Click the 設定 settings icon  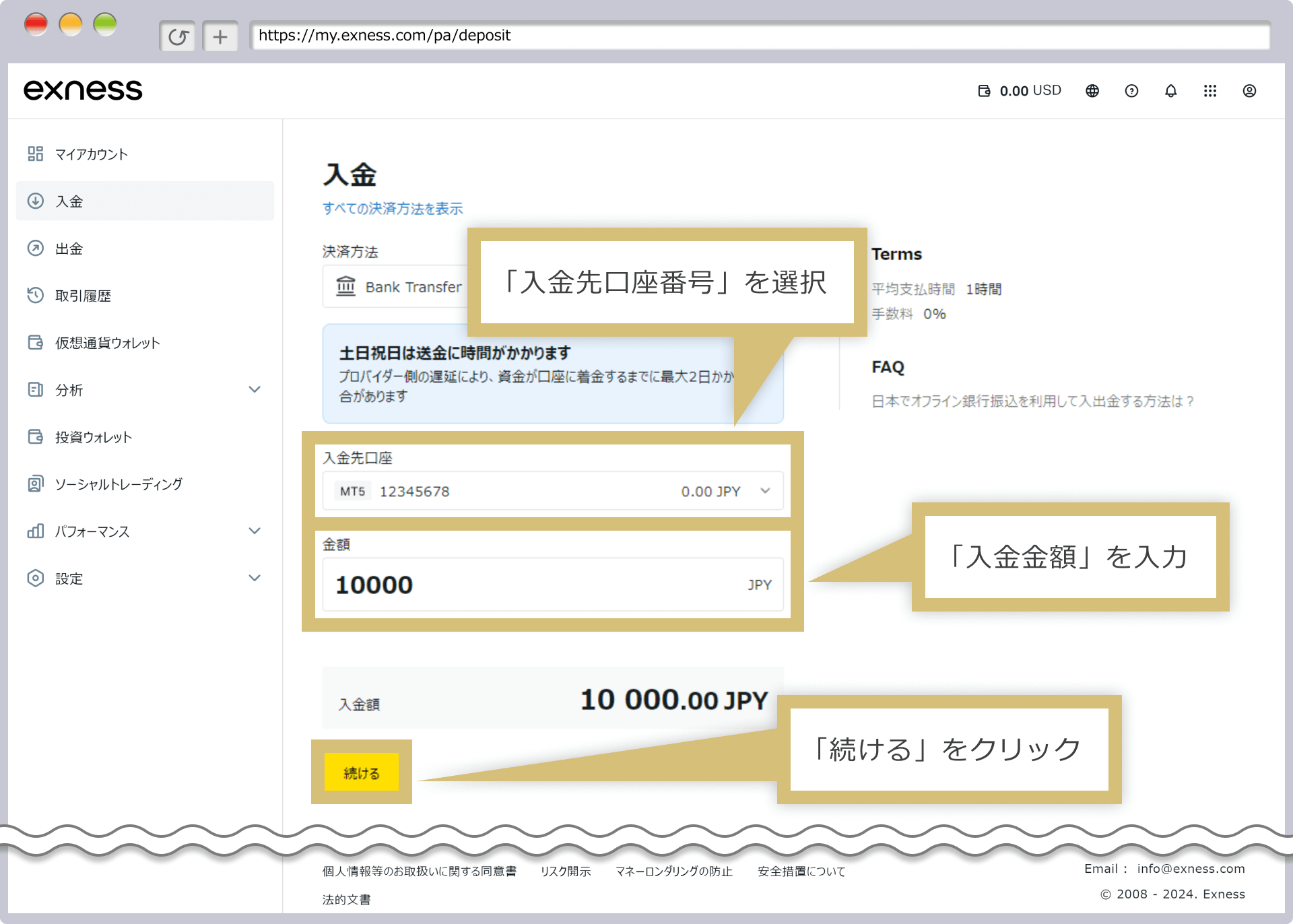click(36, 578)
